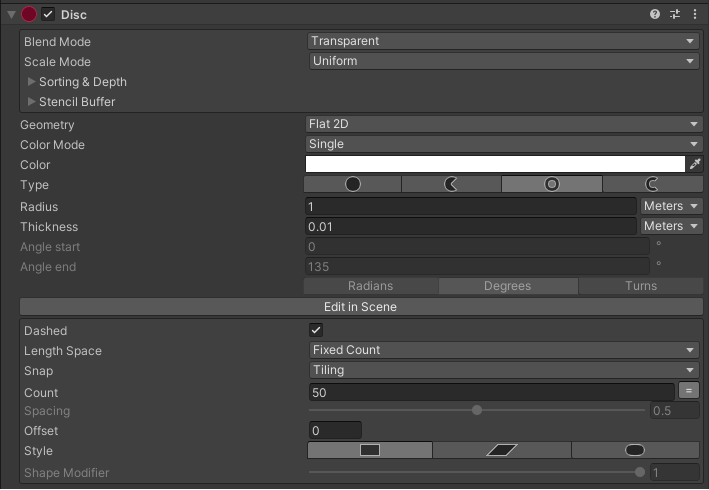Open the Radius Meters unit dropdown
Image resolution: width=709 pixels, height=490 pixels.
point(671,206)
